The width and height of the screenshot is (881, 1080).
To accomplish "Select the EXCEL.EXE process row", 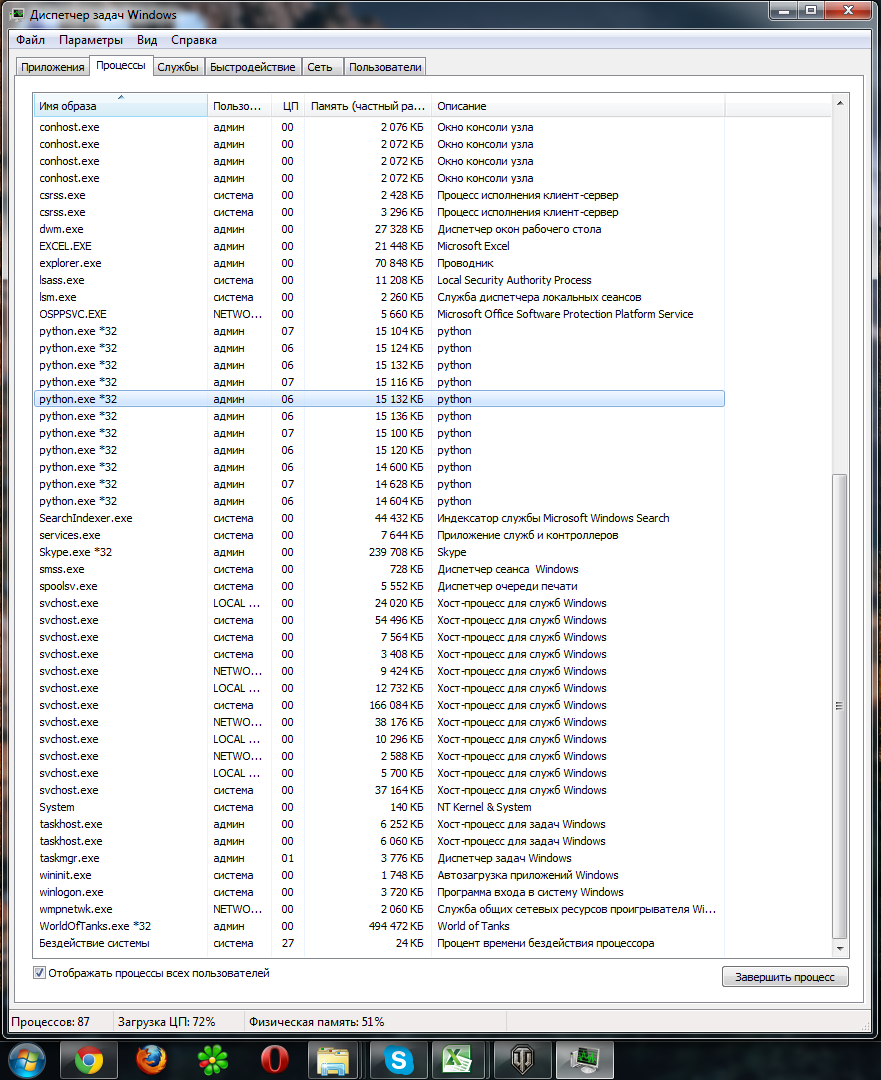I will coord(379,246).
